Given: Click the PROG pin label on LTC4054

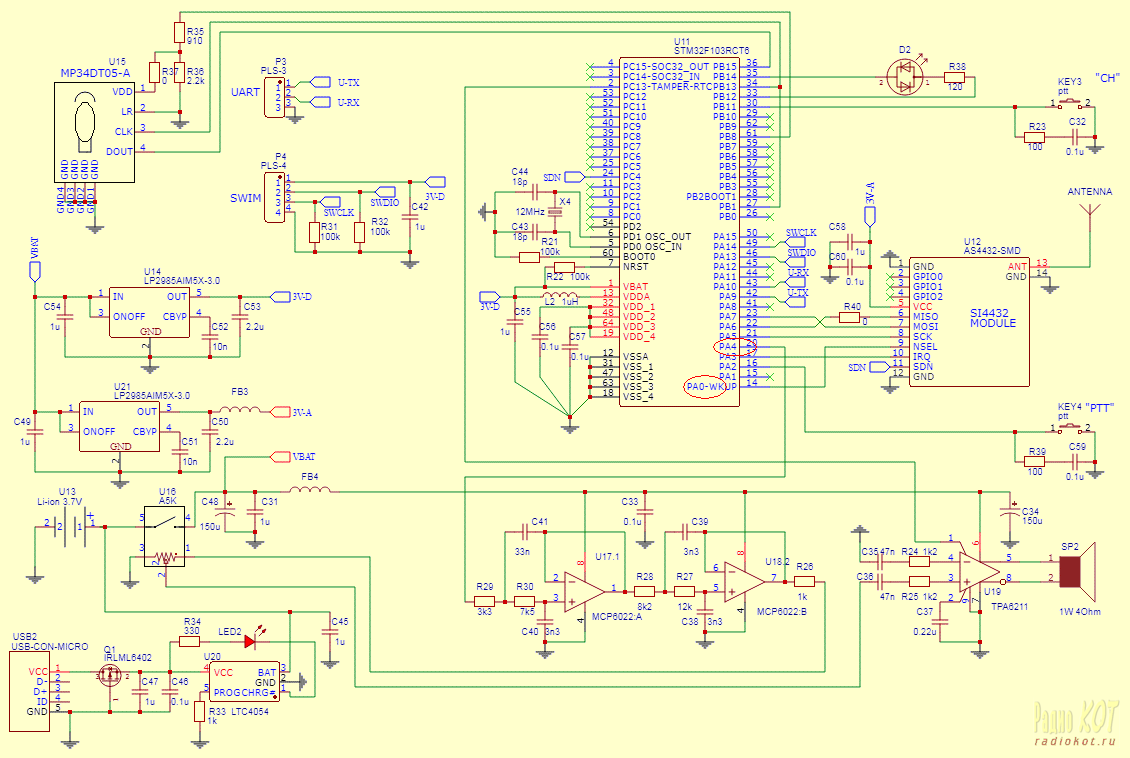Looking at the screenshot, I should point(228,692).
